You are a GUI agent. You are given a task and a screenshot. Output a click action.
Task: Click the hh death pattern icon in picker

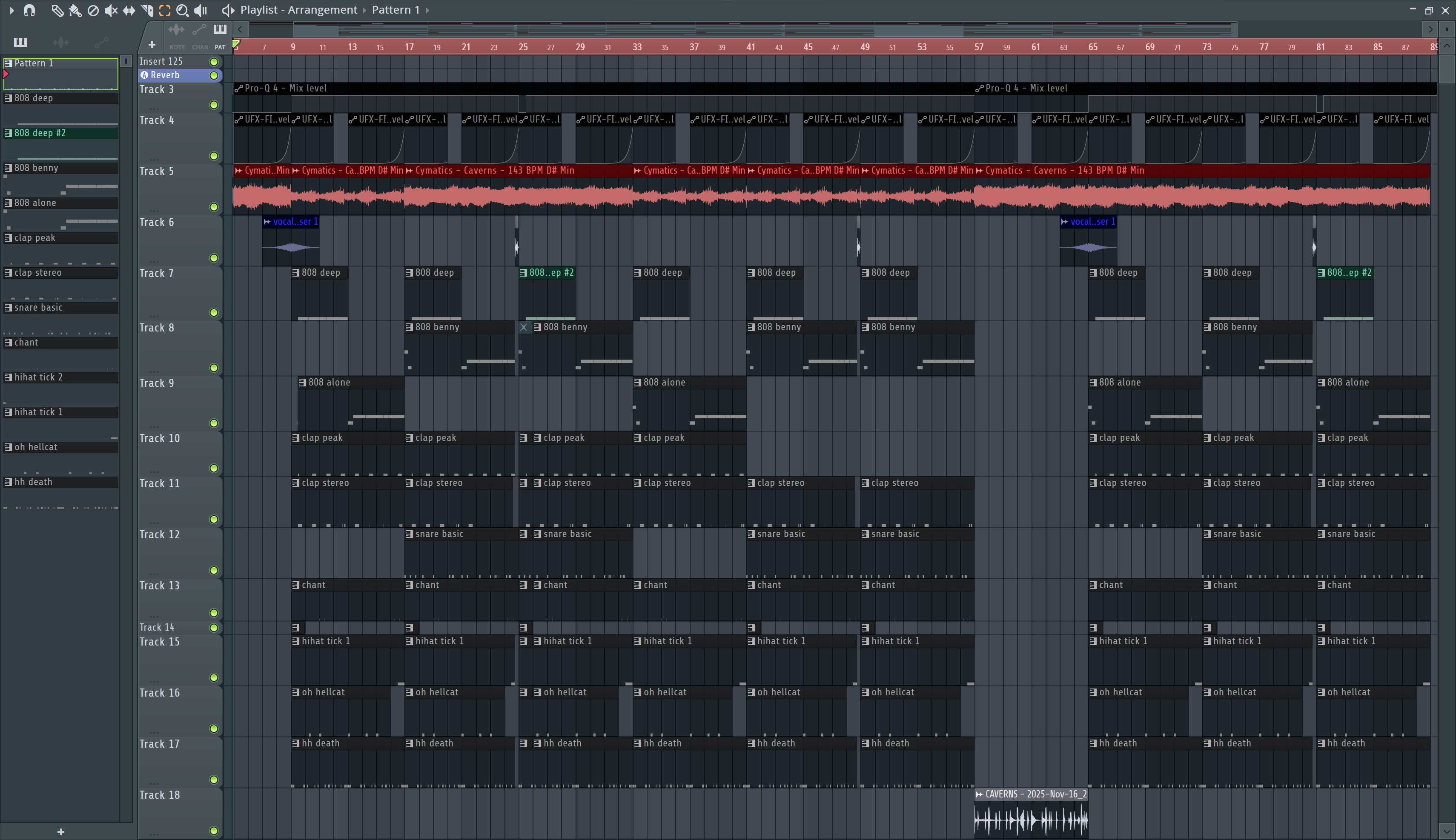pyautogui.click(x=8, y=482)
